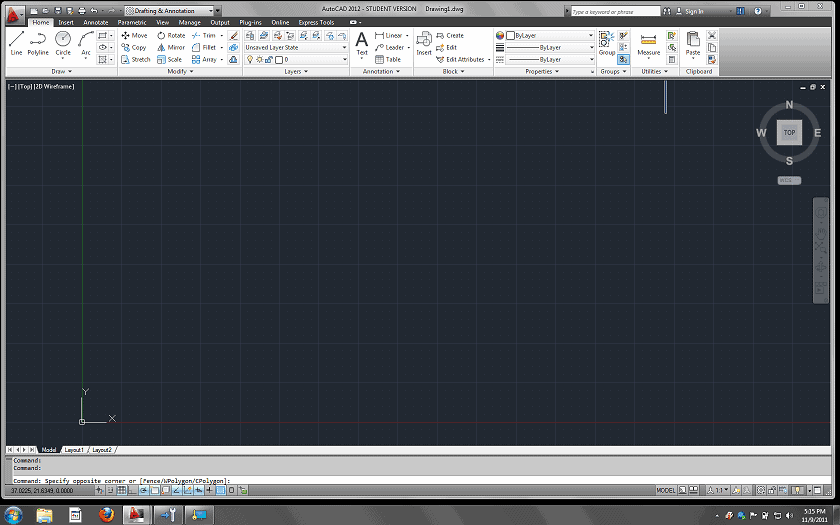The width and height of the screenshot is (840, 525).
Task: Toggle the layer freeze sun icon
Action: (258, 59)
